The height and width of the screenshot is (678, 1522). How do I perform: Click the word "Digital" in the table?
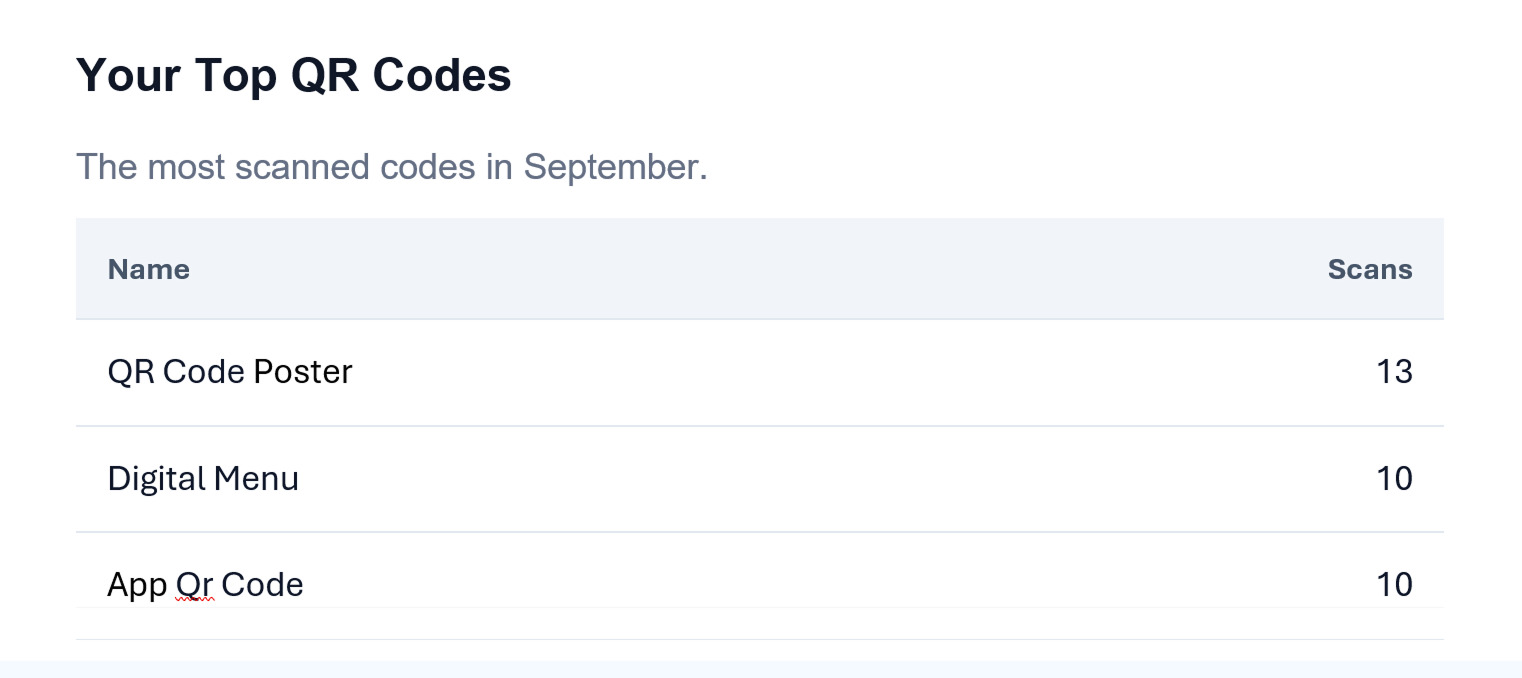pos(156,479)
